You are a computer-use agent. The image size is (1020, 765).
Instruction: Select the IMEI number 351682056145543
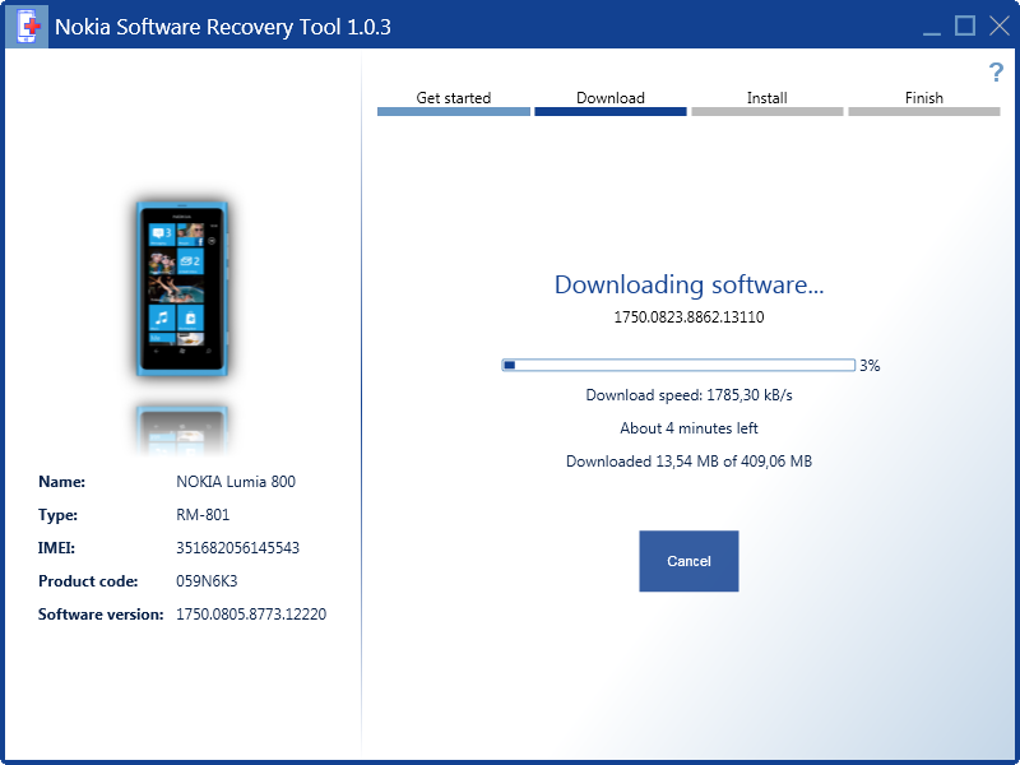237,548
